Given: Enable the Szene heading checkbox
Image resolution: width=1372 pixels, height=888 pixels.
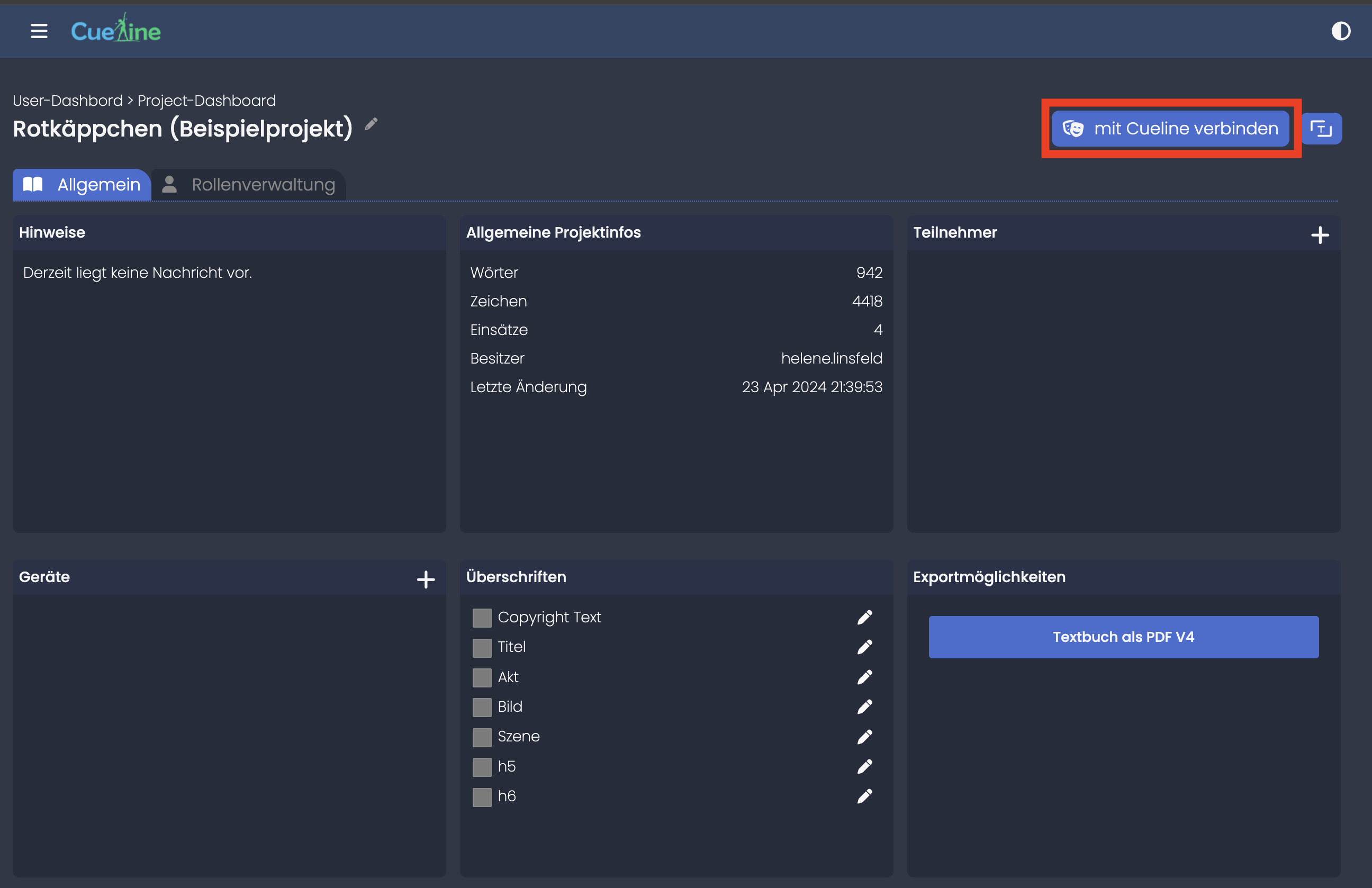Looking at the screenshot, I should (481, 737).
